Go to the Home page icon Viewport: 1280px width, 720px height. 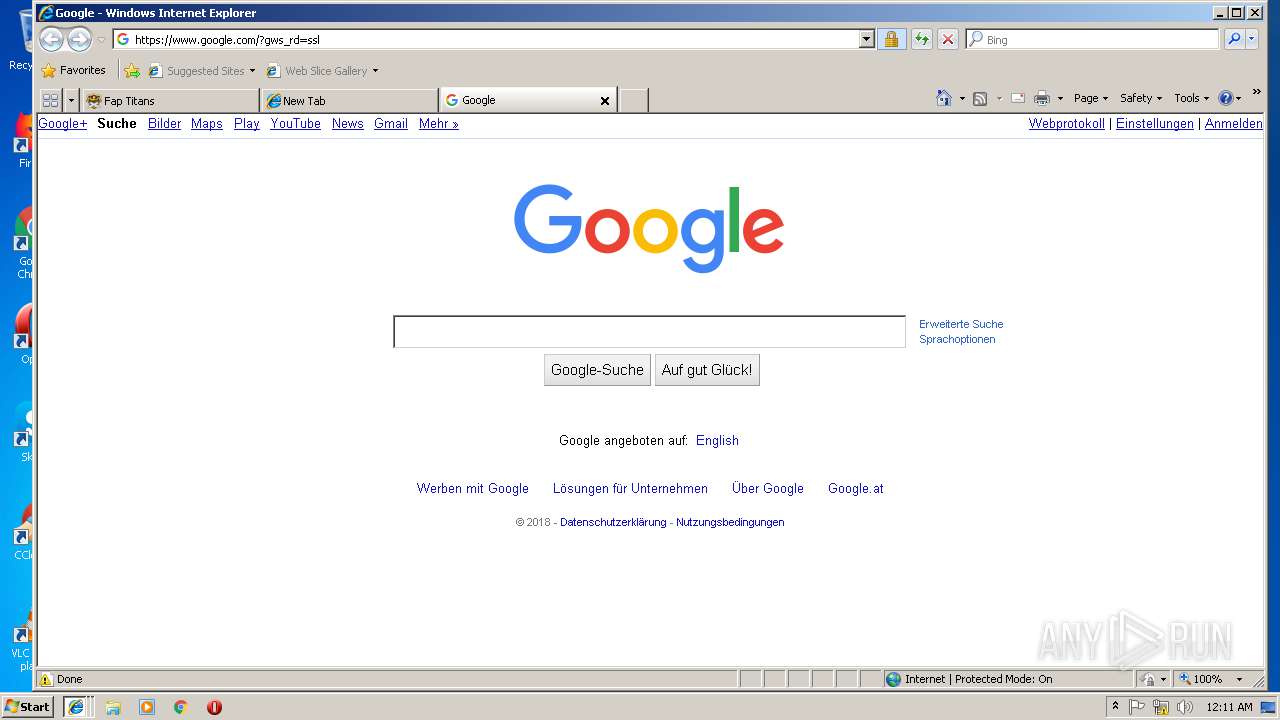(x=944, y=98)
